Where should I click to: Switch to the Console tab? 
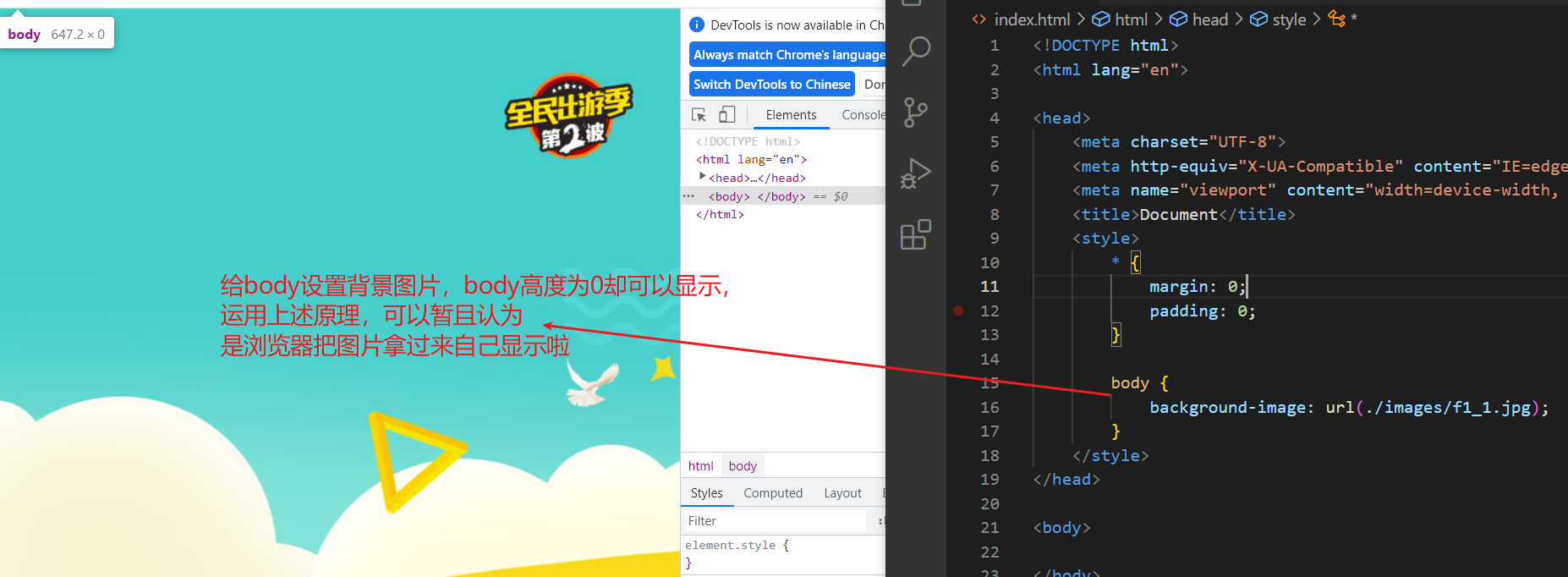pos(863,115)
